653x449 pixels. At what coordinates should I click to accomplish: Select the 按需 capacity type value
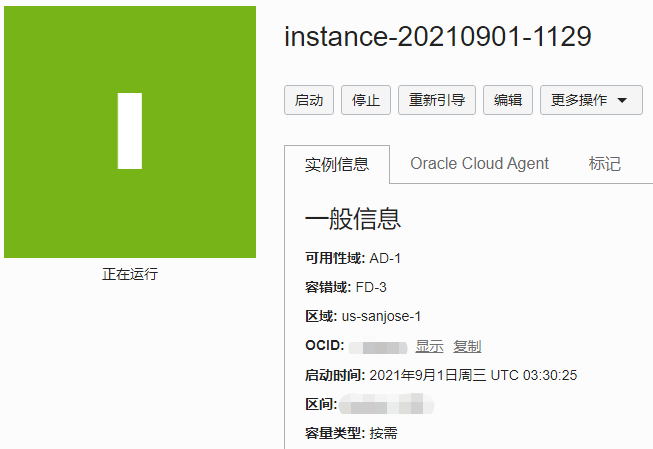(384, 433)
